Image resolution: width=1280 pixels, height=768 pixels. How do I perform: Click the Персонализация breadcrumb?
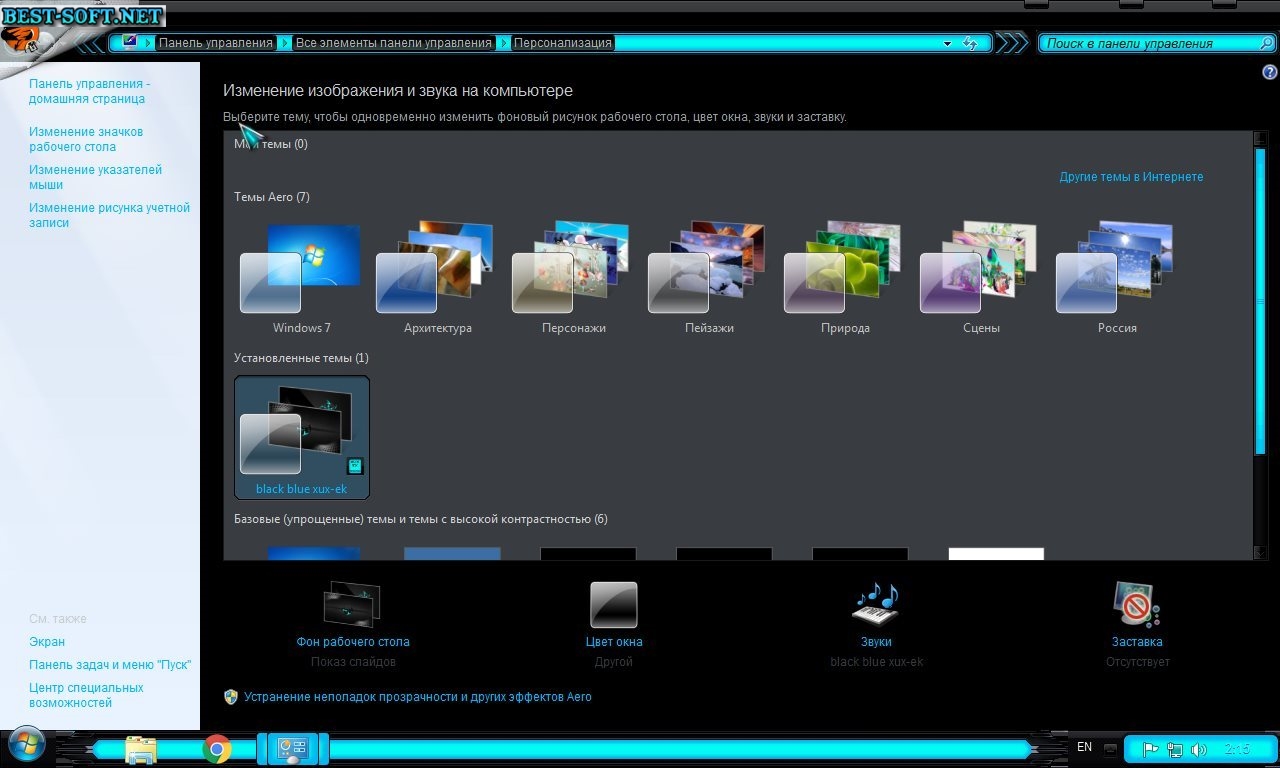click(562, 43)
